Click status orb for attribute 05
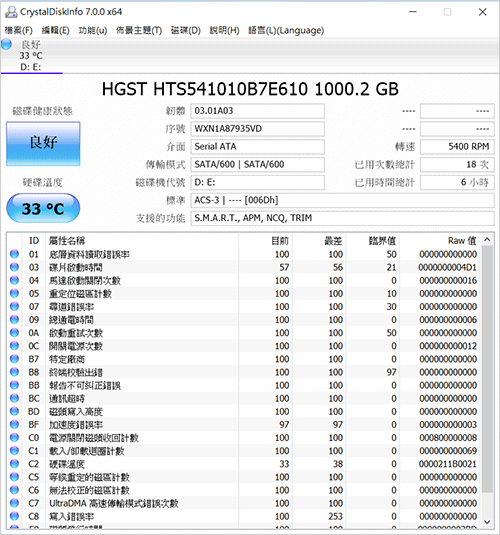Image resolution: width=500 pixels, height=535 pixels. (14, 293)
